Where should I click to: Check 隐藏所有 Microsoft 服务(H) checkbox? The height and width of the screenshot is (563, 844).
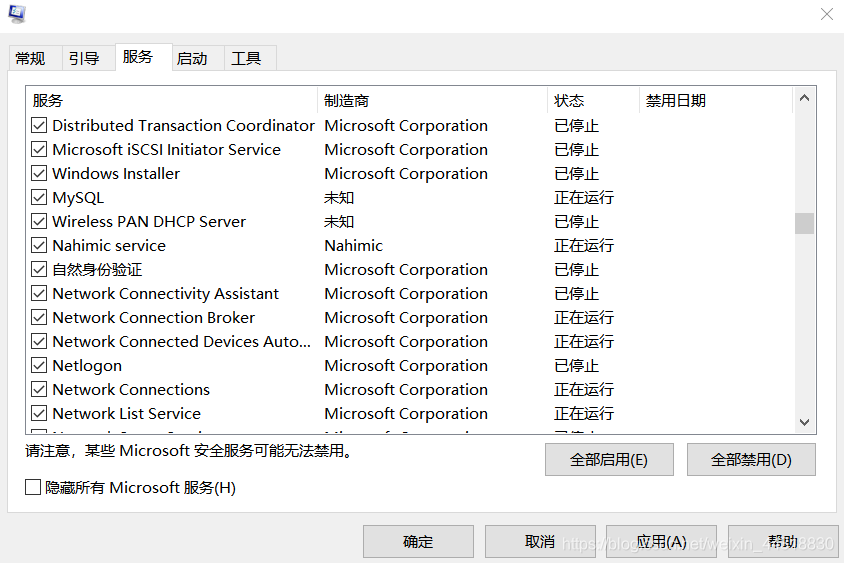pyautogui.click(x=33, y=487)
